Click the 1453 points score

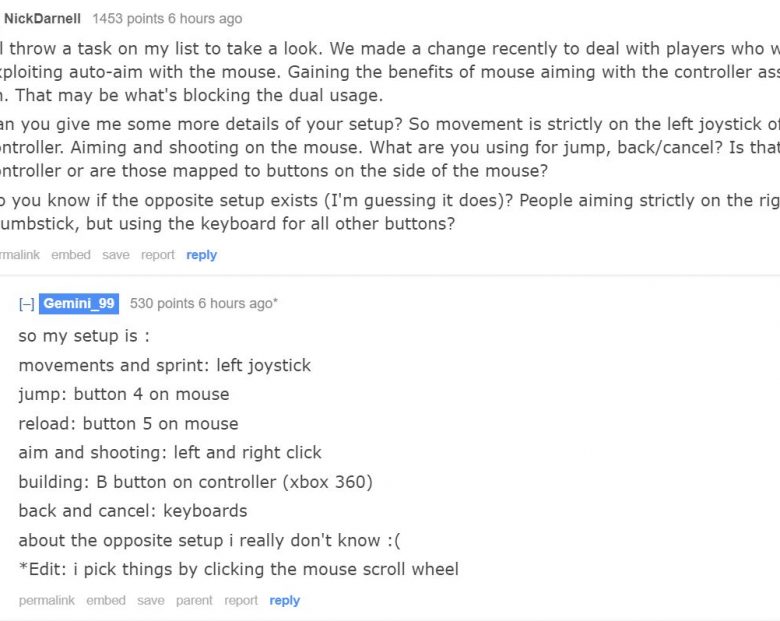[x=128, y=19]
